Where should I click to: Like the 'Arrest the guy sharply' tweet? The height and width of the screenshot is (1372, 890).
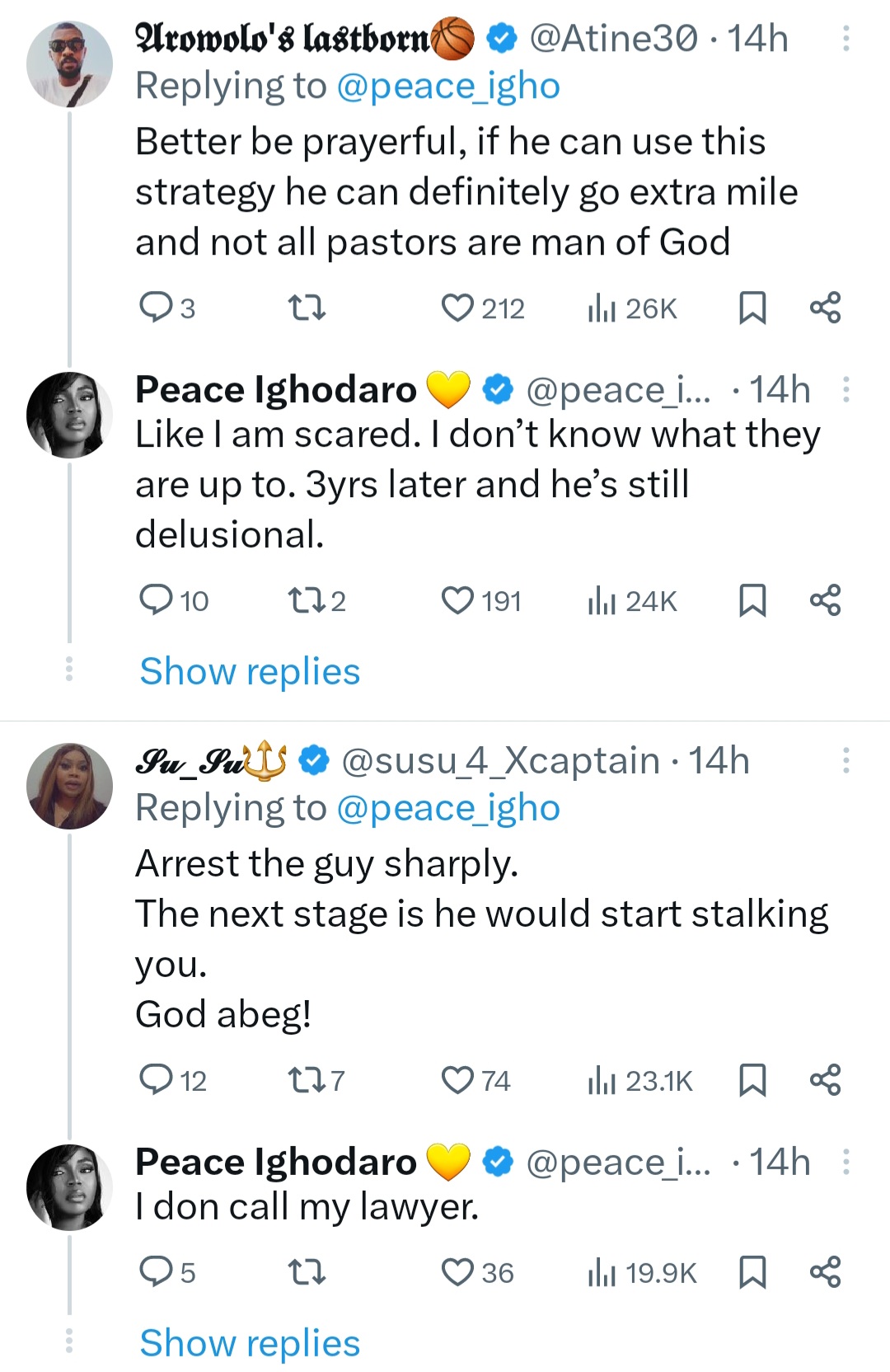pos(458,1080)
